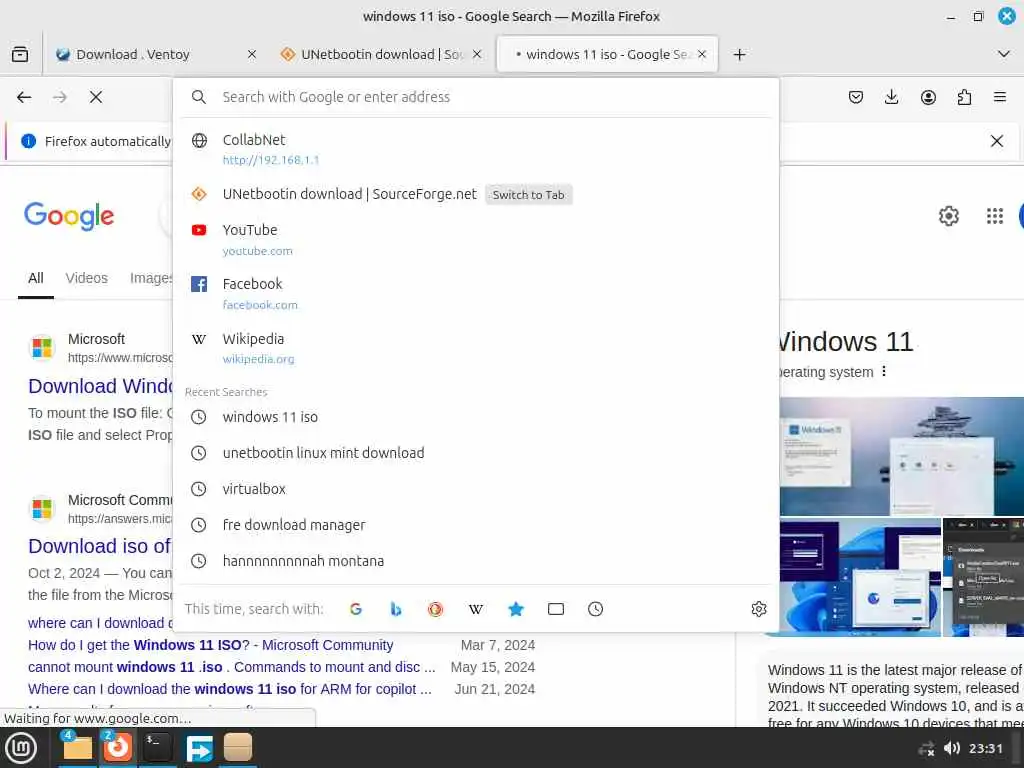Click the Google logo
Viewport: 1024px width, 768px height.
coord(69,216)
